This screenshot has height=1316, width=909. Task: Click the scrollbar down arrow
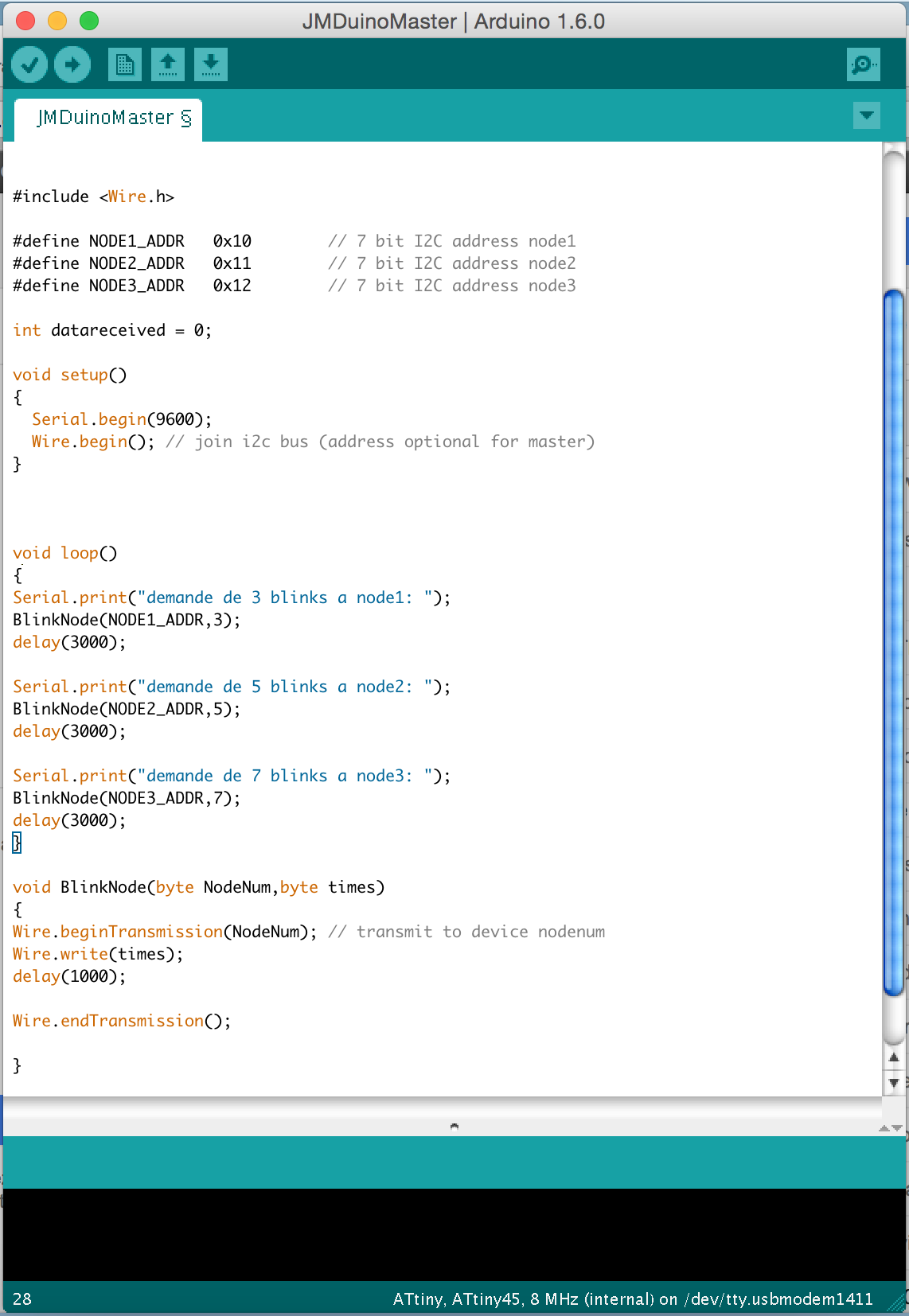894,1083
